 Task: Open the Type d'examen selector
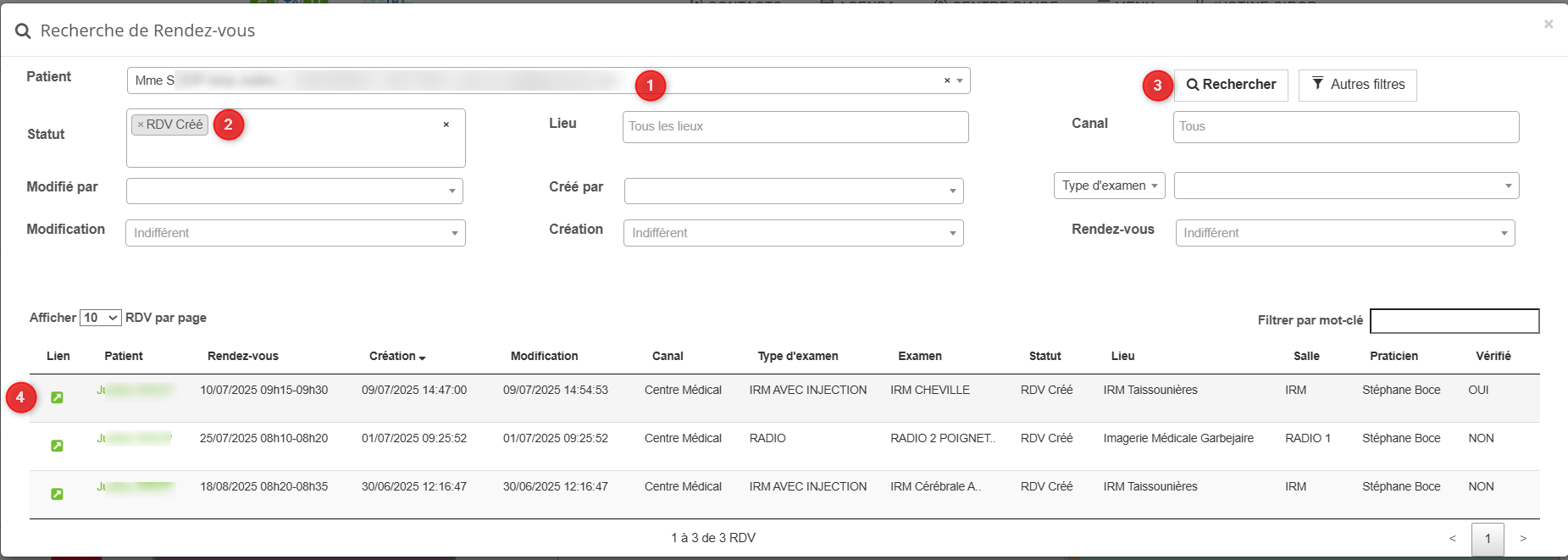point(1109,186)
